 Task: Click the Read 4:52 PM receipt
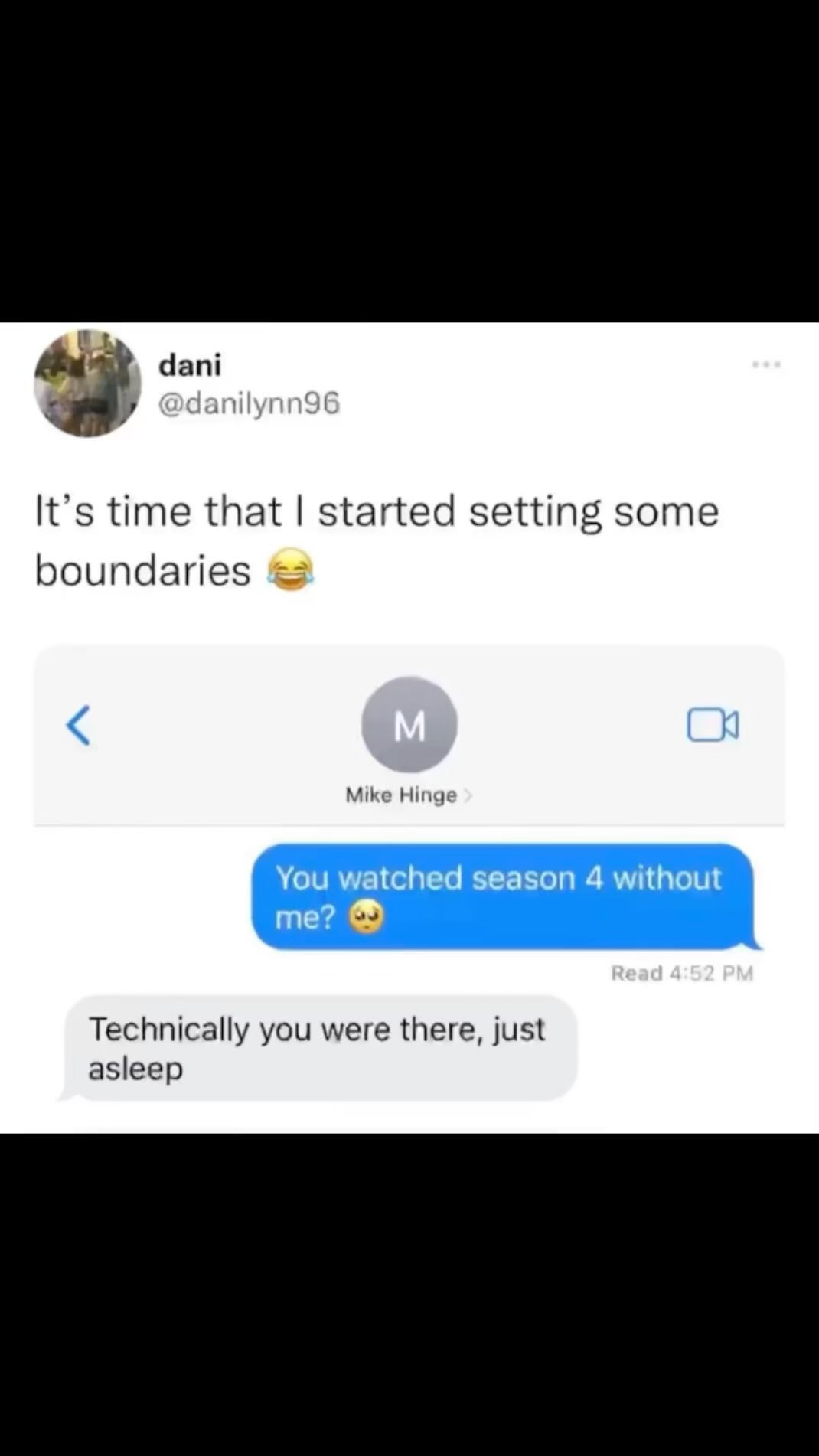pyautogui.click(x=682, y=973)
